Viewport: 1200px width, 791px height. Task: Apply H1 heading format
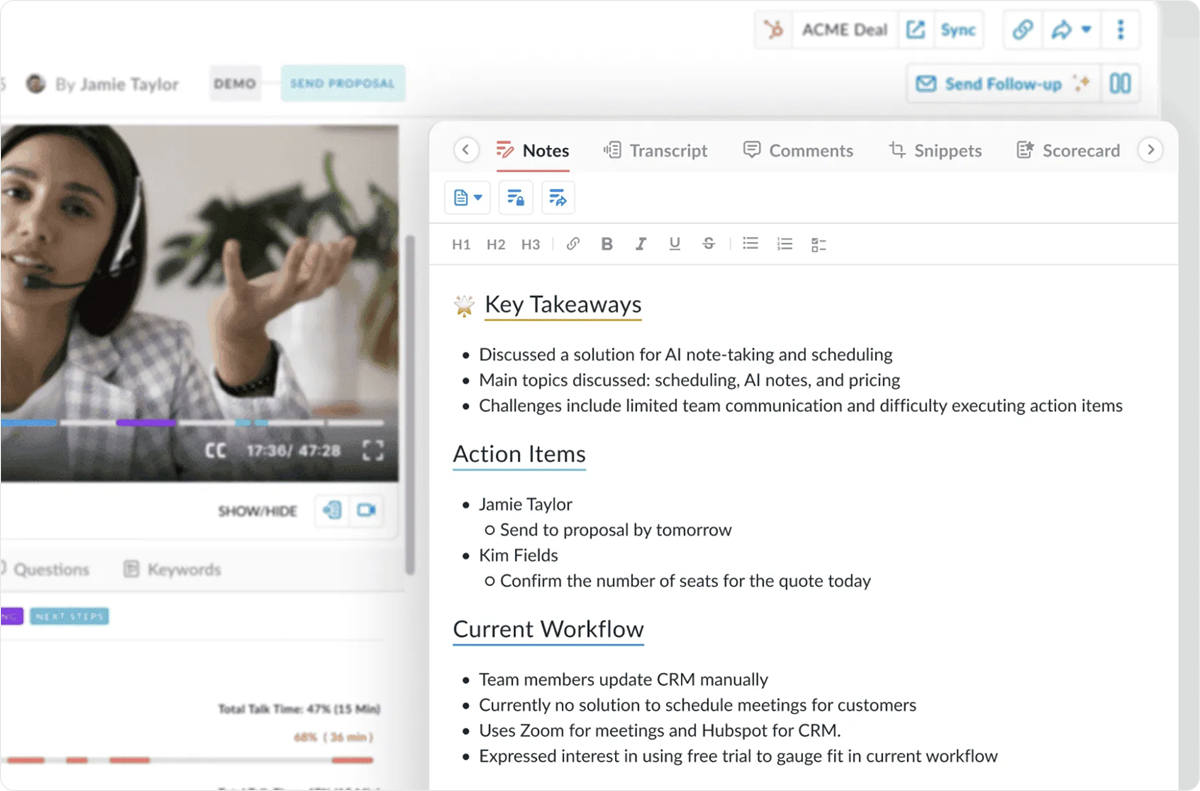coord(461,244)
